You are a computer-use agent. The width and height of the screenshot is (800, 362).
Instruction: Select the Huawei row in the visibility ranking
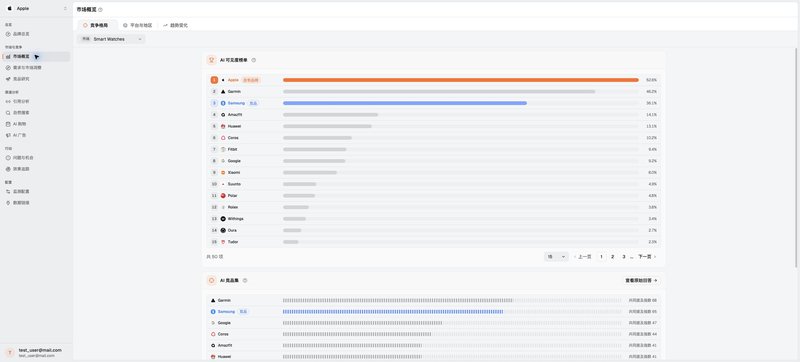434,126
